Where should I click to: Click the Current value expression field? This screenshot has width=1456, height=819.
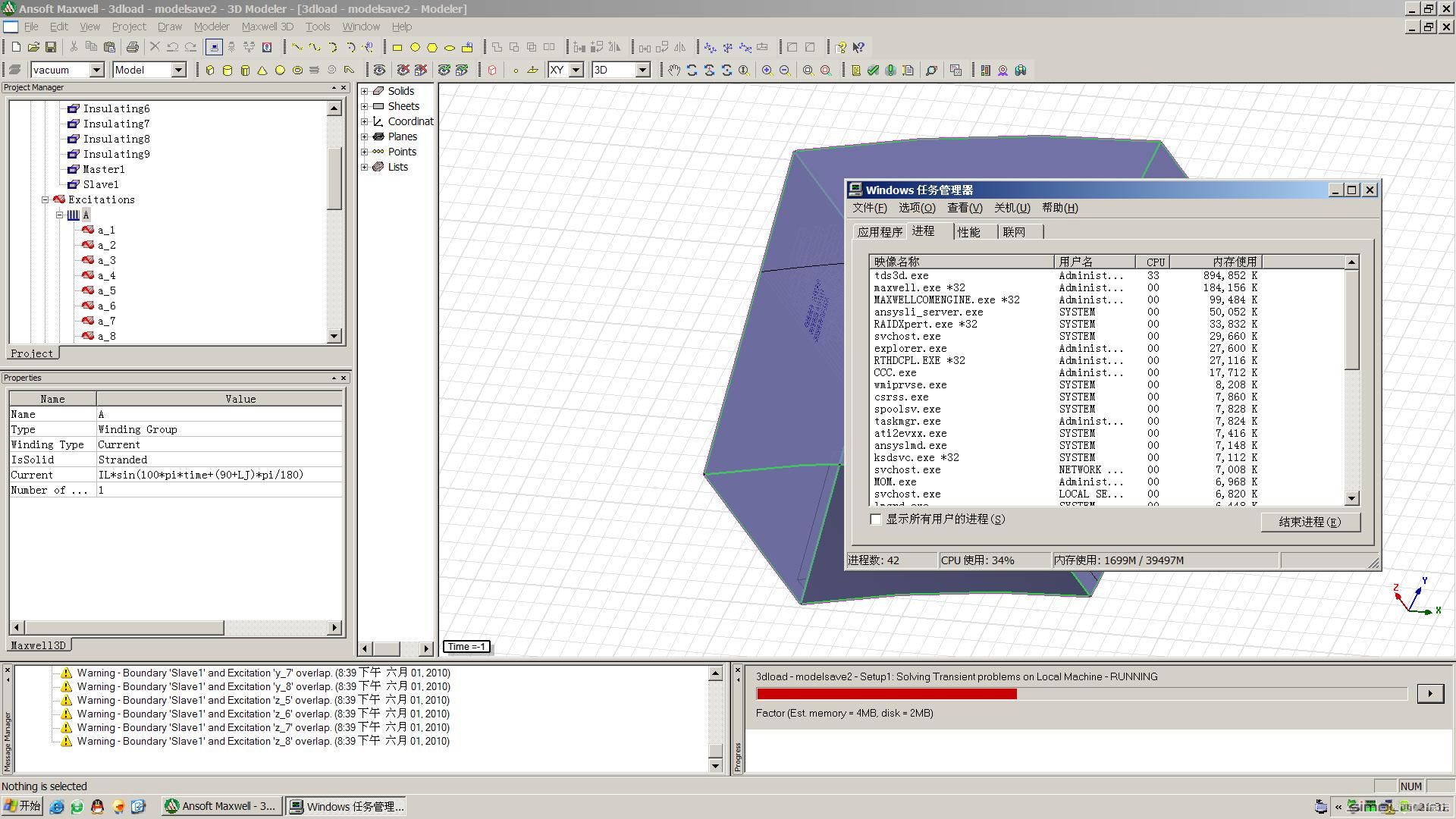point(219,475)
